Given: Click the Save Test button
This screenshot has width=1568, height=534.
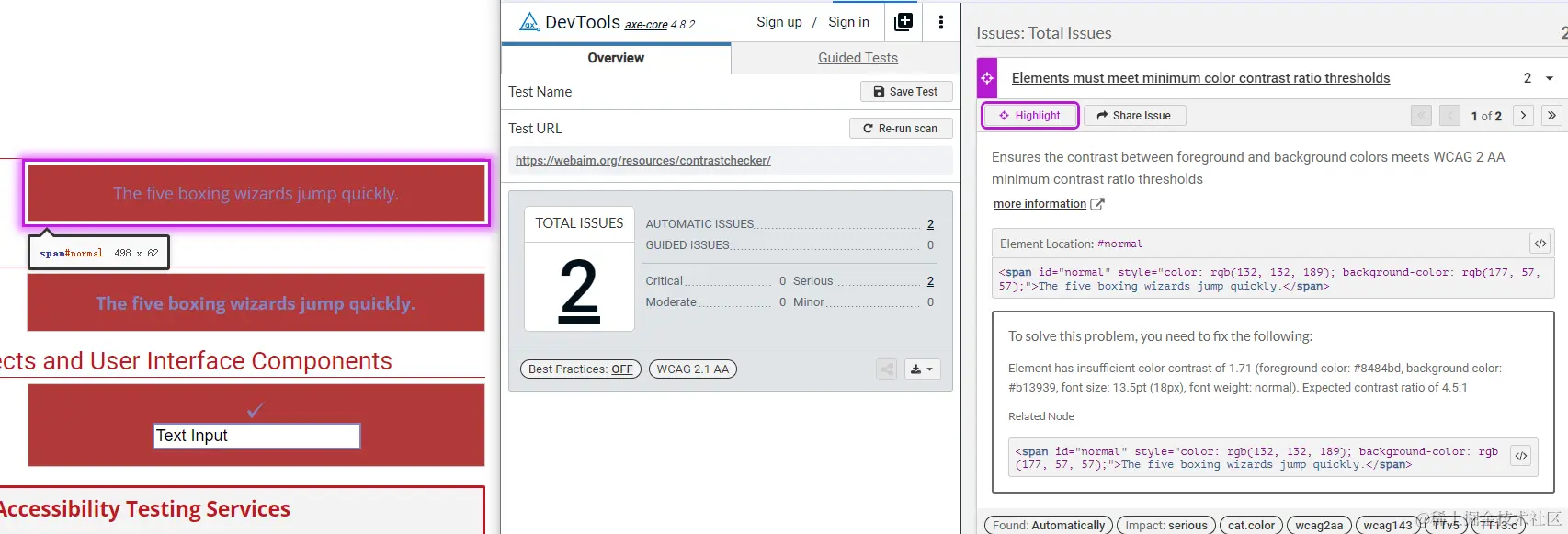Looking at the screenshot, I should 906,92.
